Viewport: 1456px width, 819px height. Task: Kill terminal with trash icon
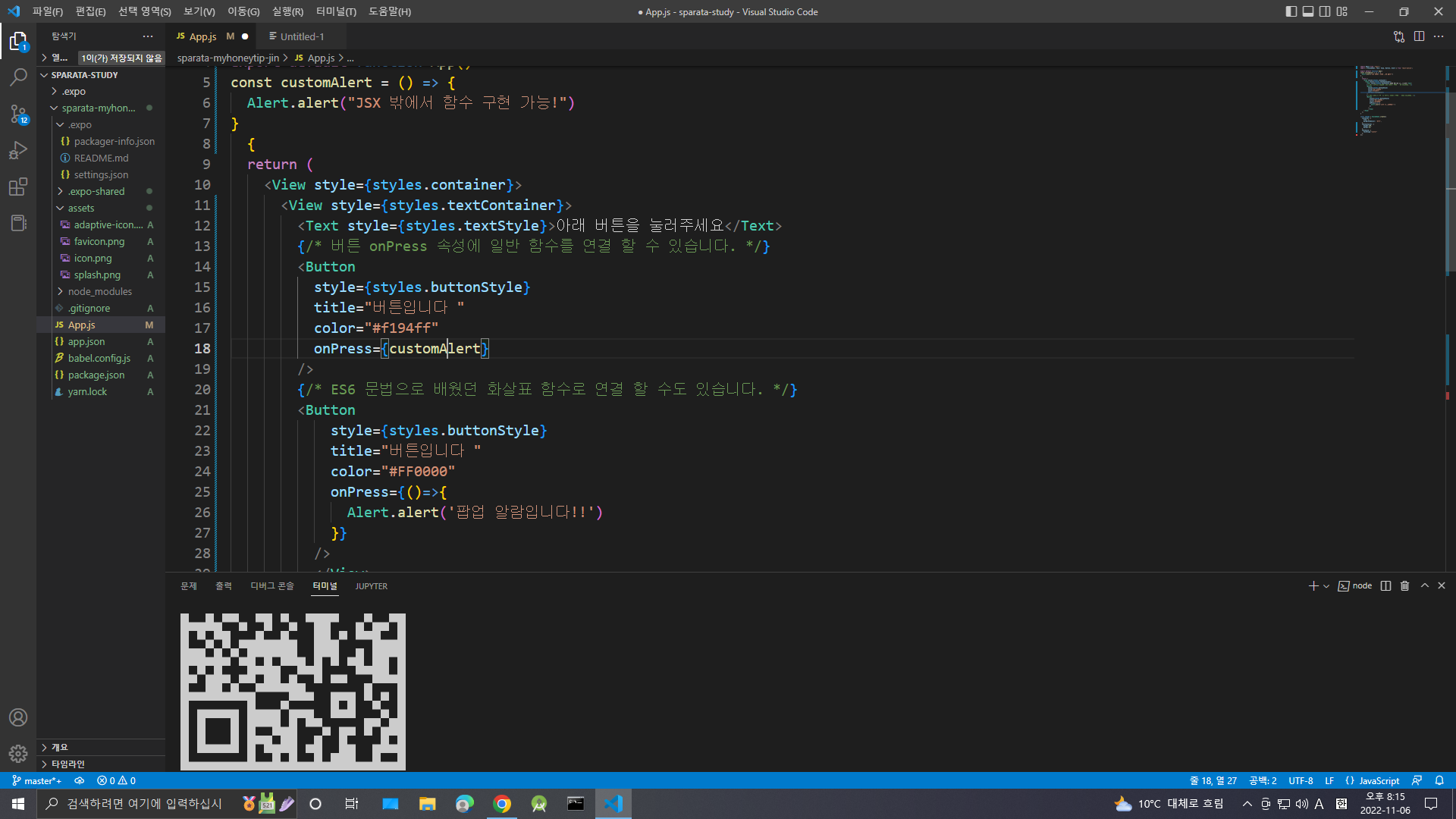click(1404, 586)
